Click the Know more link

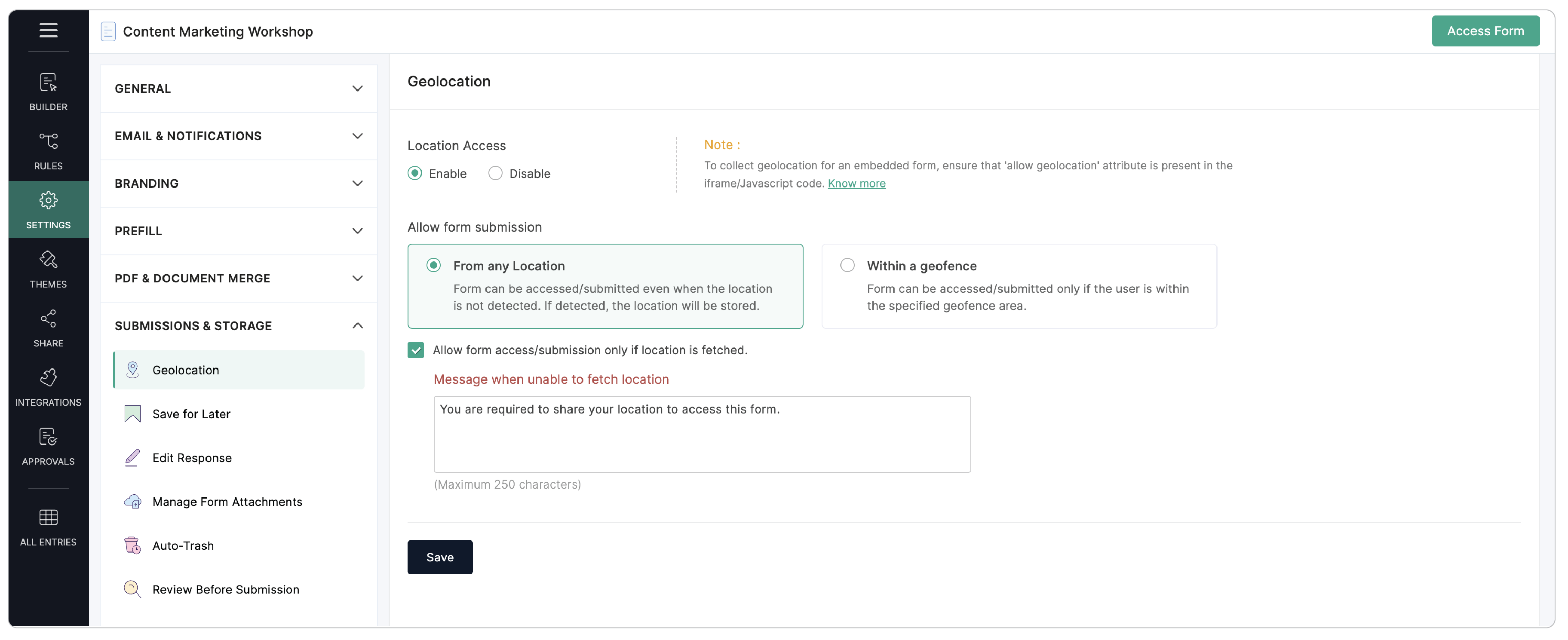point(856,184)
